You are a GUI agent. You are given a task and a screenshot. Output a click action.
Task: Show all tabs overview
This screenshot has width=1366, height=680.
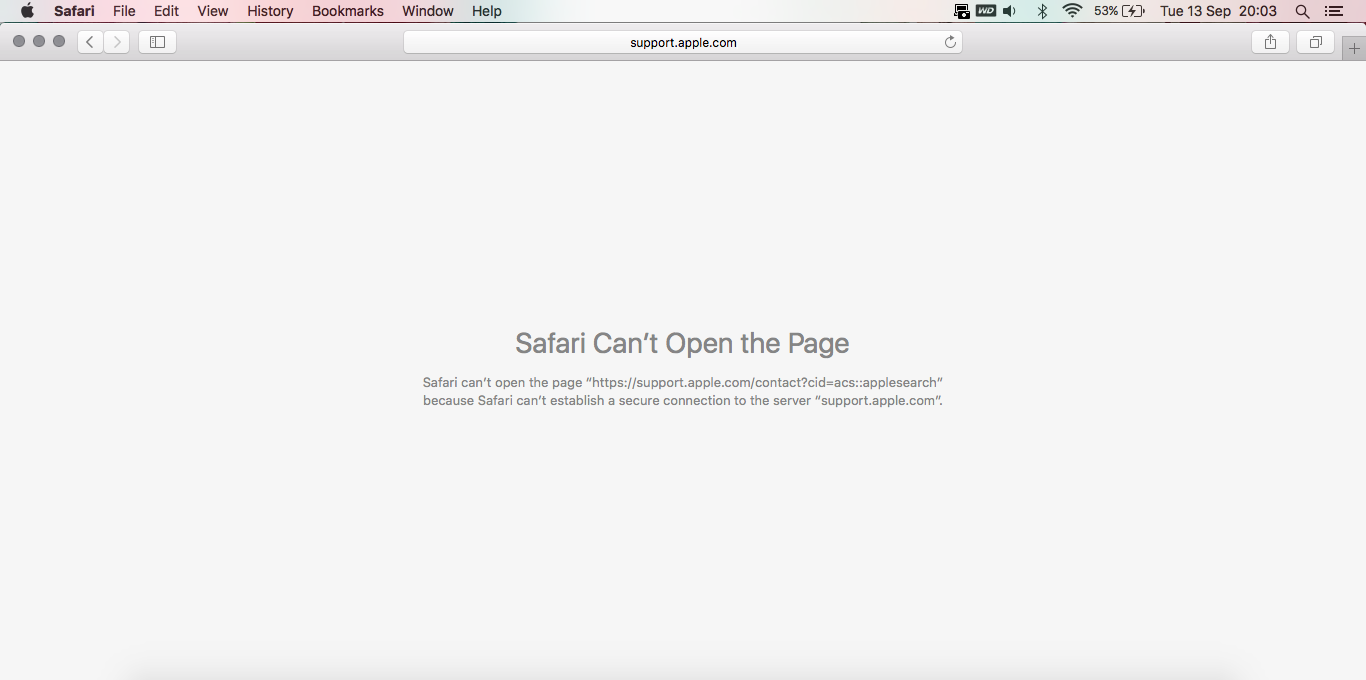click(1316, 42)
